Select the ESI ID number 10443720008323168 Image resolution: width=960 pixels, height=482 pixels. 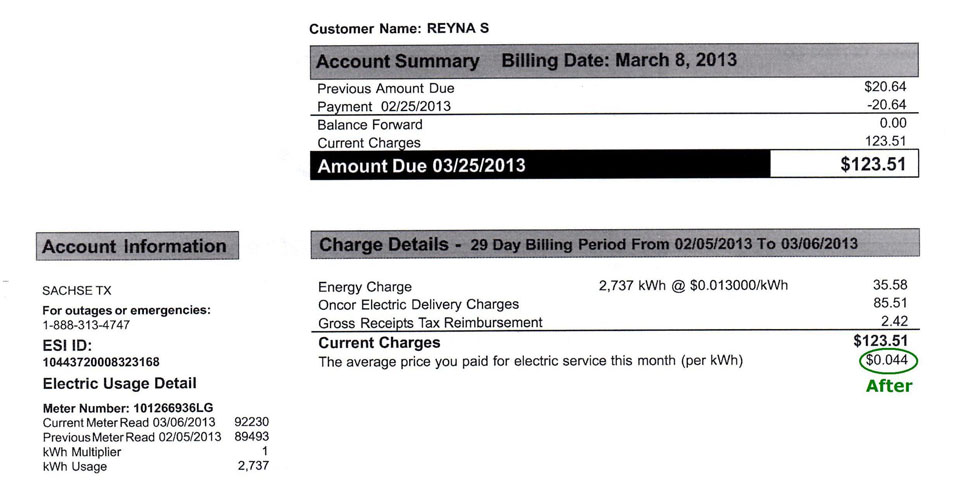click(101, 361)
